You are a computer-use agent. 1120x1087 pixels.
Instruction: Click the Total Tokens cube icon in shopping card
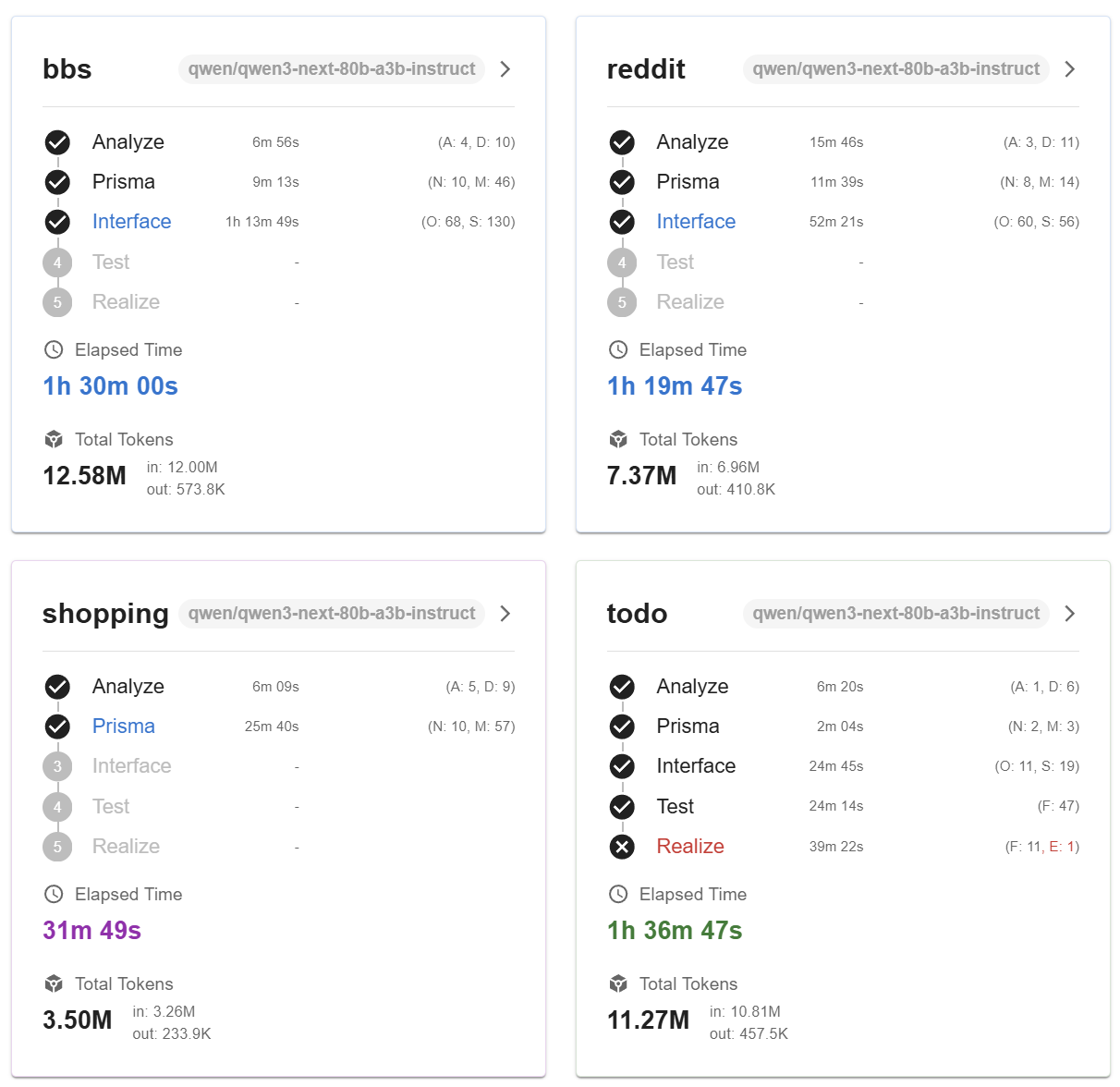point(54,983)
